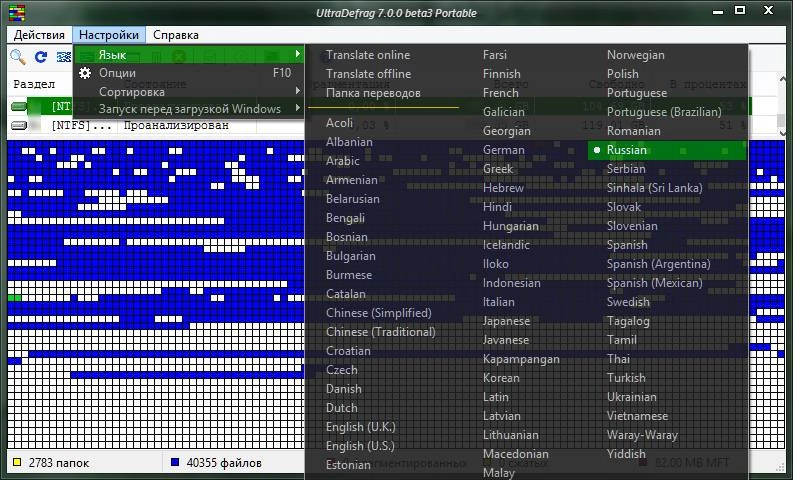Screen dimensions: 793x480
Task: Open Папка переводов translations folder
Action: (373, 93)
